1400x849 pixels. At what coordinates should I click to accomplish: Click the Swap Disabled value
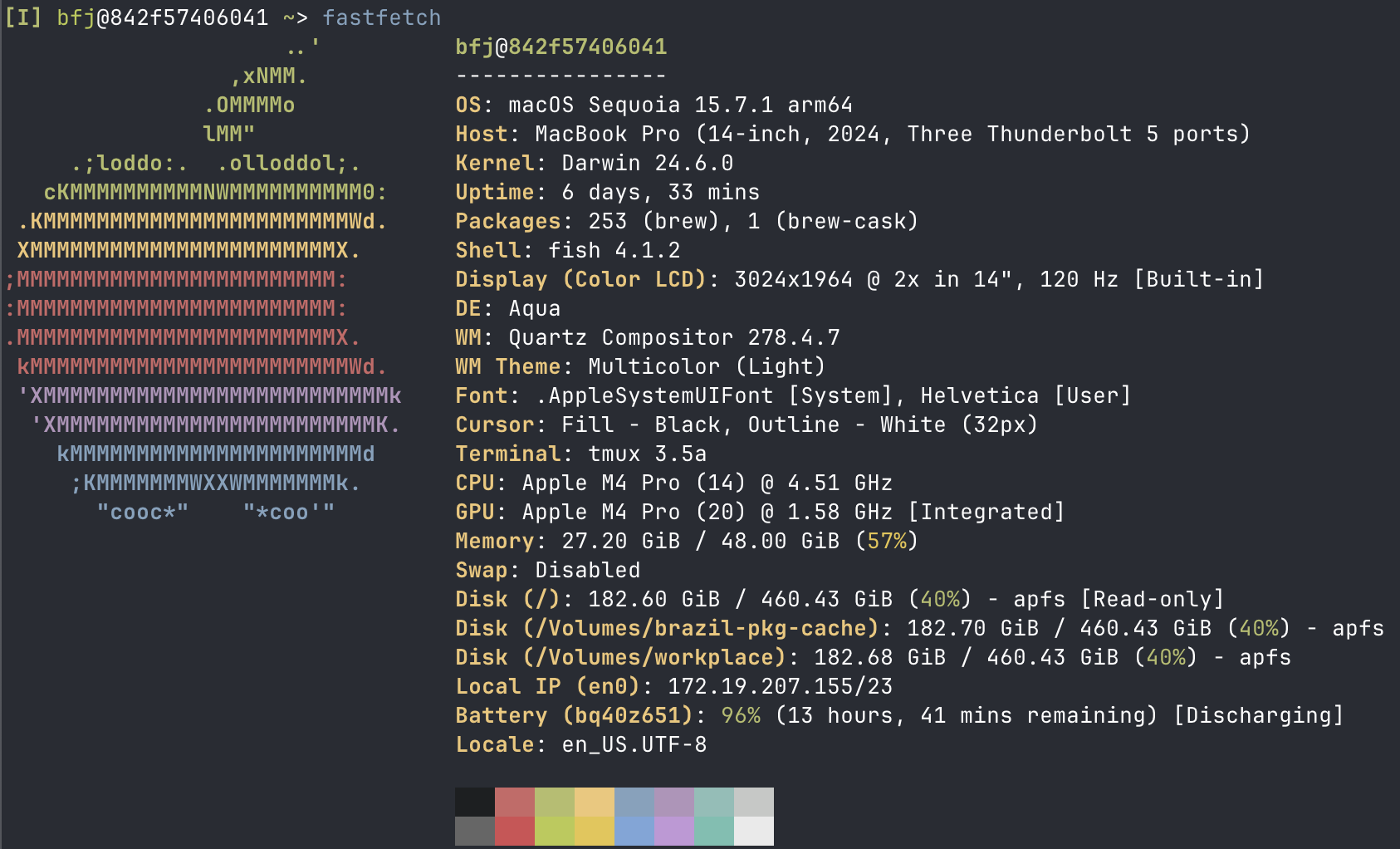587,570
